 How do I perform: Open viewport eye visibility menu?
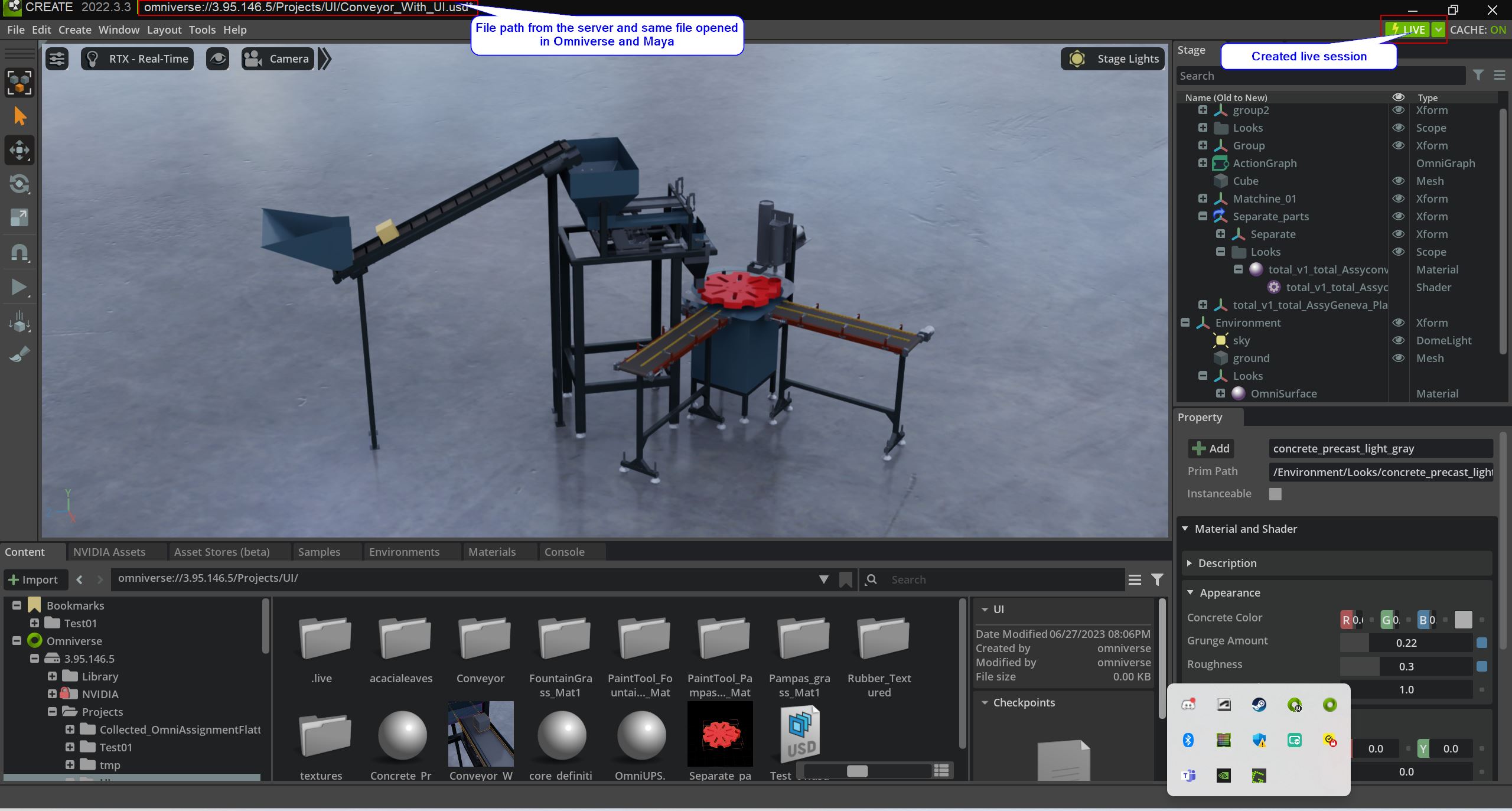click(218, 58)
